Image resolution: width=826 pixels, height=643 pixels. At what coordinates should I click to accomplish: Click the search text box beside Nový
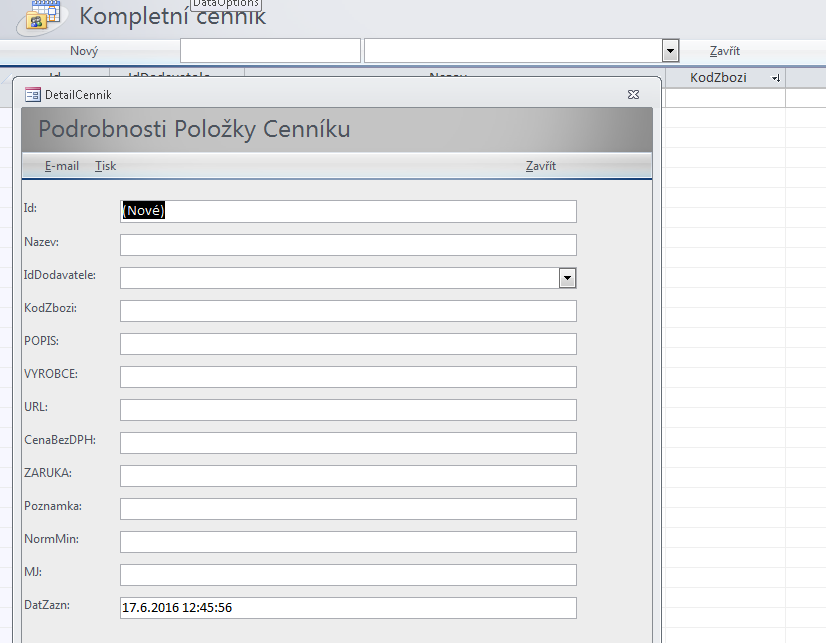[269, 51]
